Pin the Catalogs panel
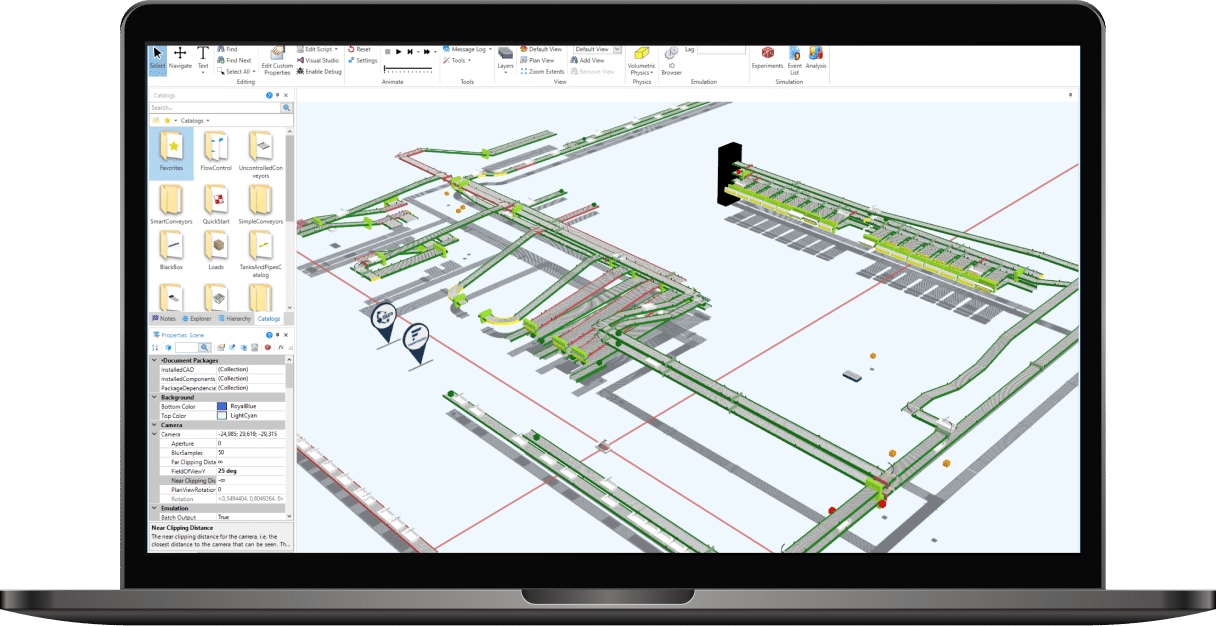 [x=278, y=95]
